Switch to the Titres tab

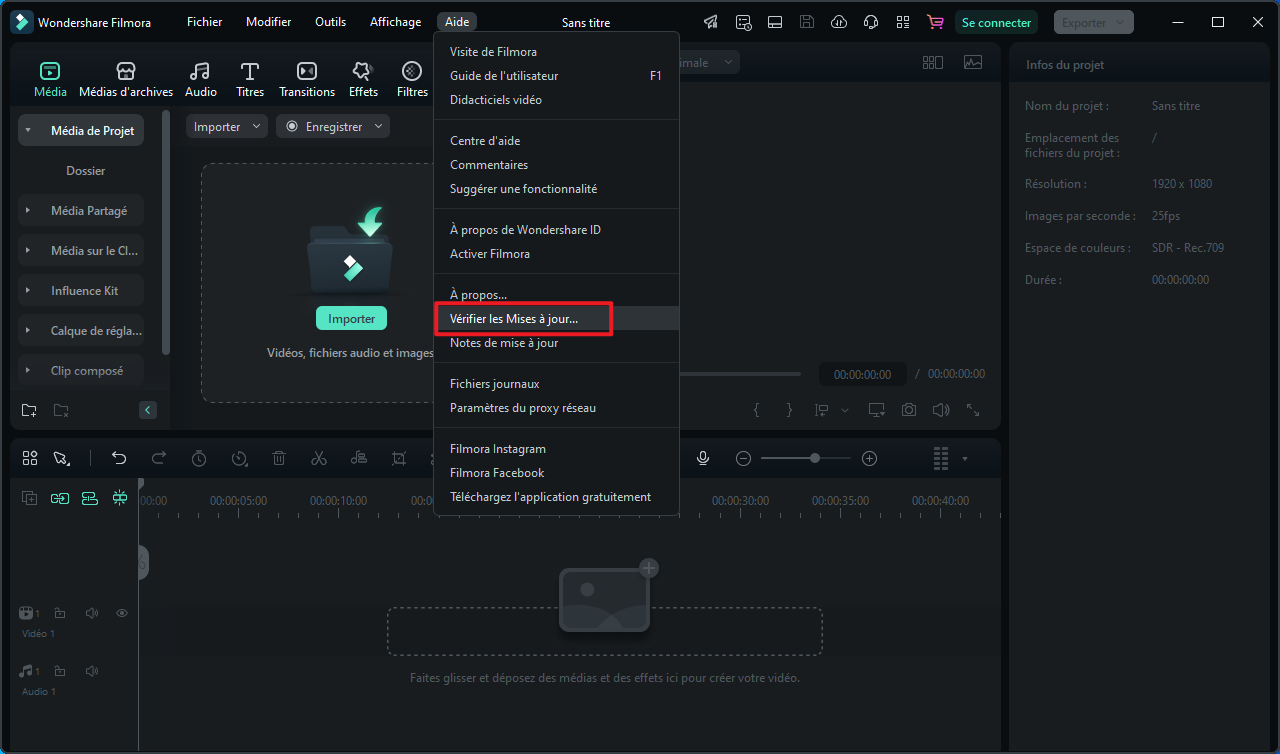[250, 79]
